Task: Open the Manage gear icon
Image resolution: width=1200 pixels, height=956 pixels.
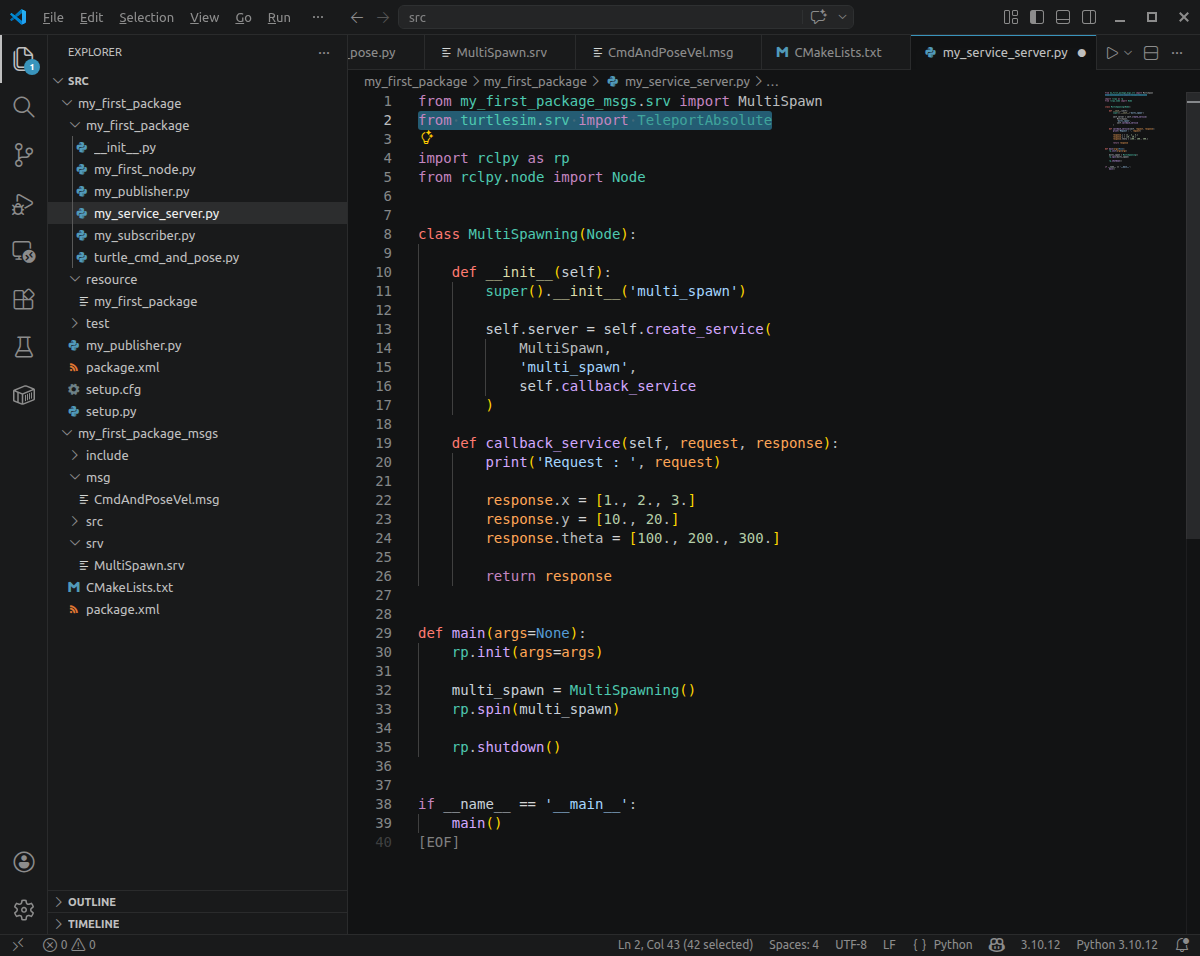Action: pos(24,910)
